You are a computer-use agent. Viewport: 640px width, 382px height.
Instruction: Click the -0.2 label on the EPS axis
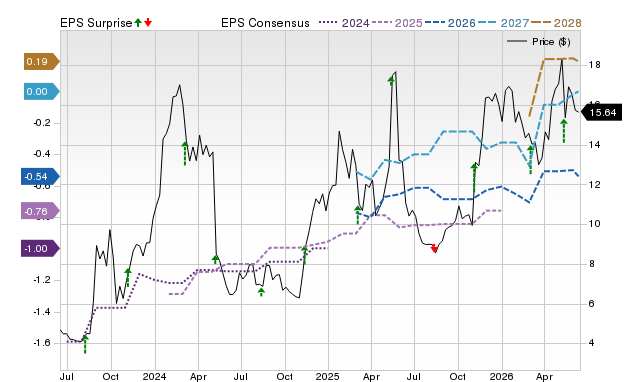click(42, 123)
